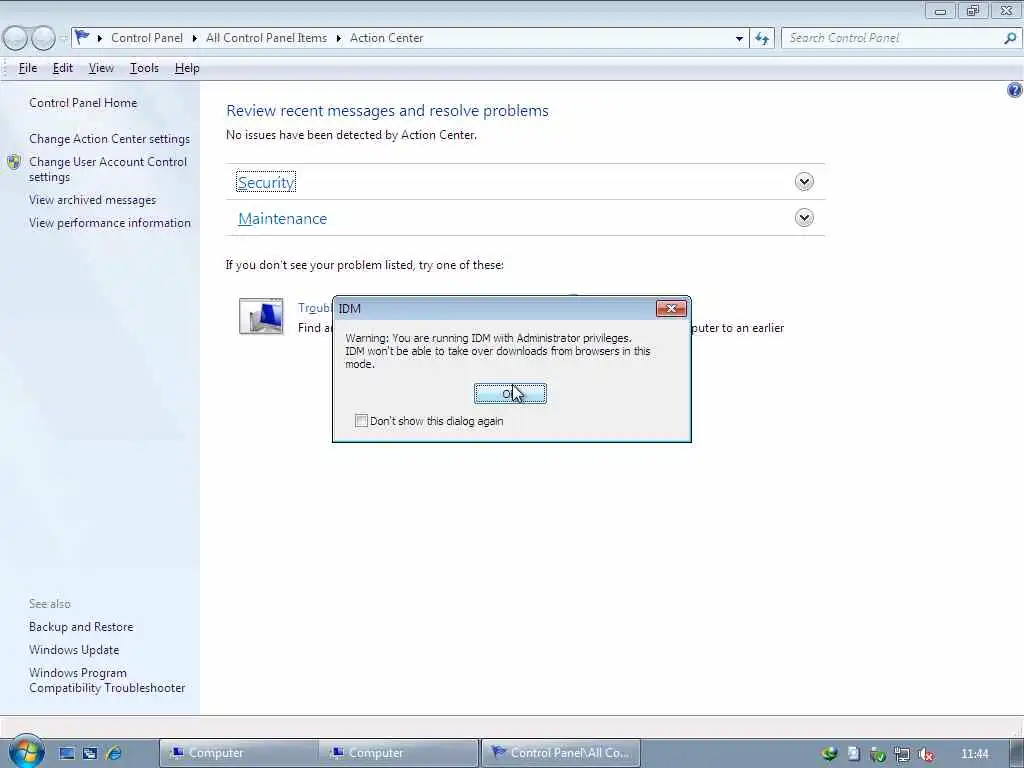Click Show Desktop quick launch icon
The height and width of the screenshot is (768, 1024).
pos(67,753)
